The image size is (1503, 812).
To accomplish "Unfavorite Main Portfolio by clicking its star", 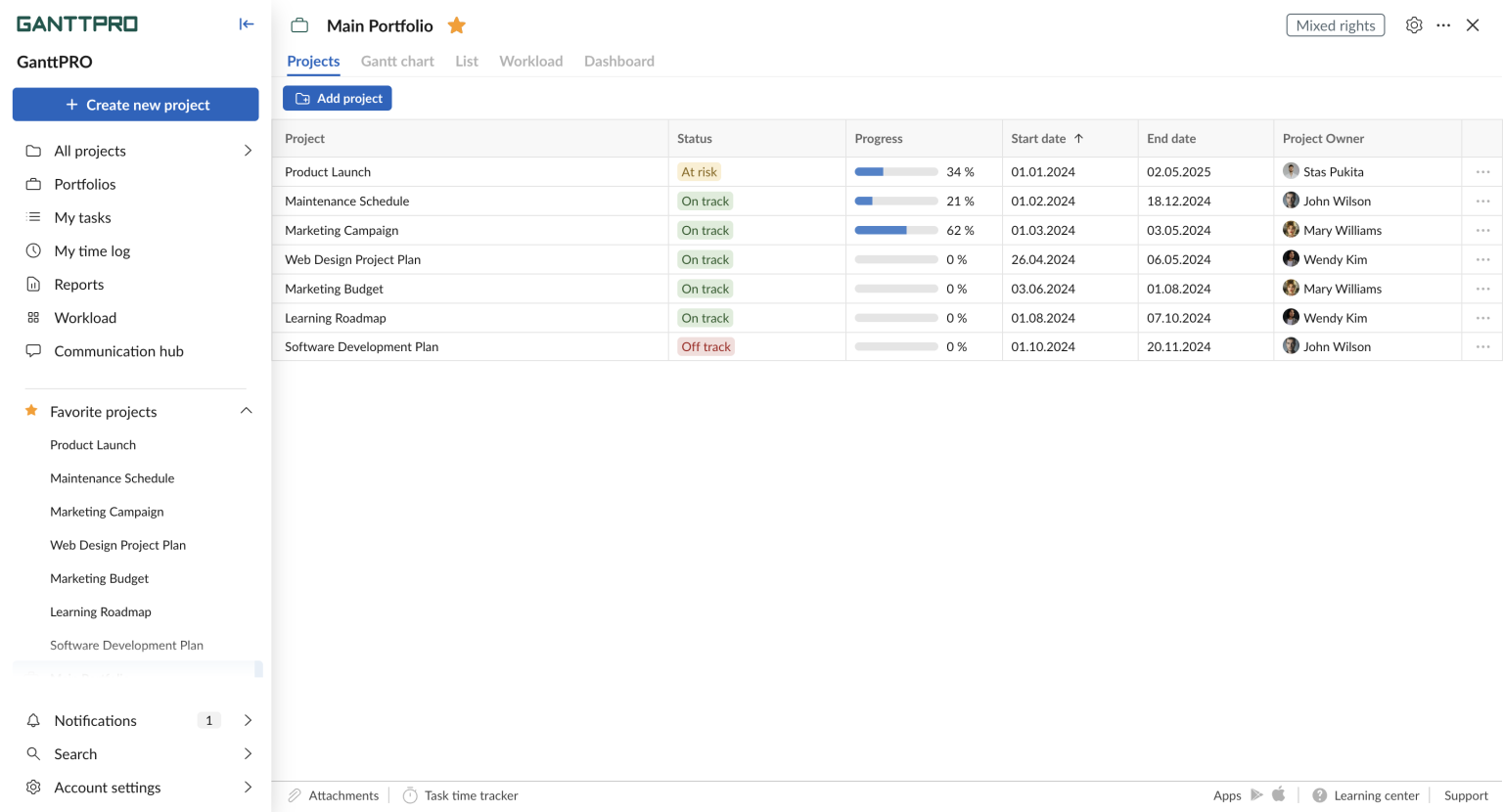I will point(456,25).
